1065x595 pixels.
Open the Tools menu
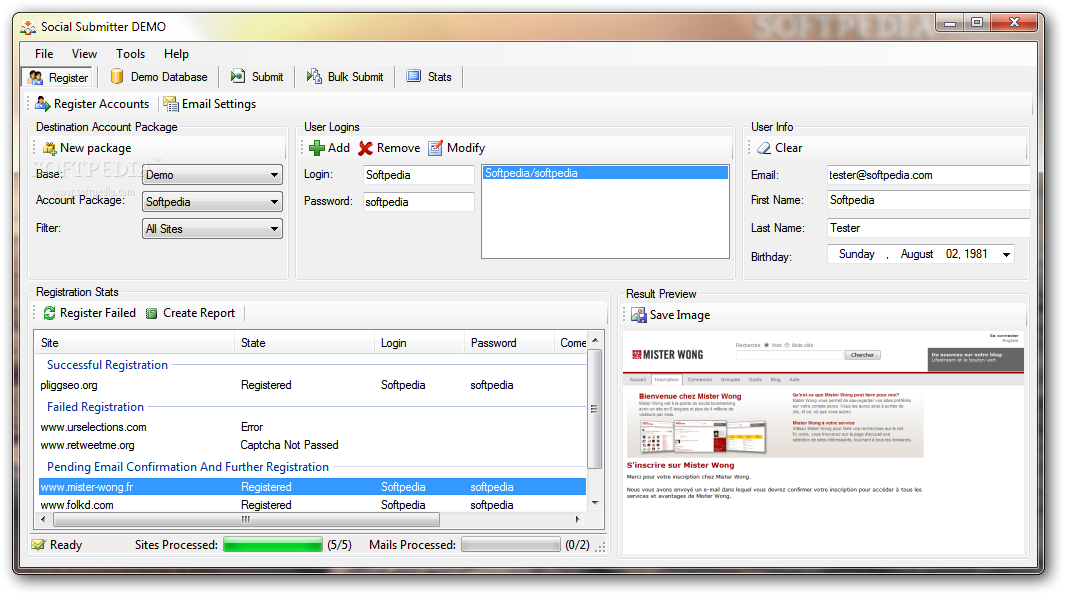(130, 54)
